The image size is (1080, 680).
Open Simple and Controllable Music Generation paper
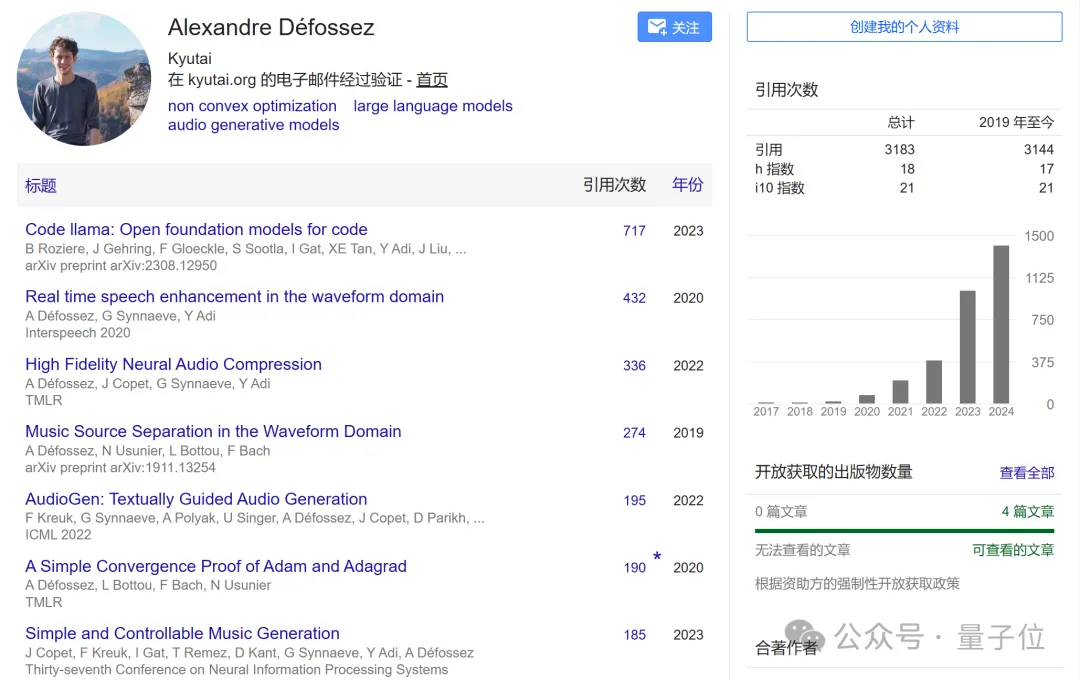pos(183,633)
